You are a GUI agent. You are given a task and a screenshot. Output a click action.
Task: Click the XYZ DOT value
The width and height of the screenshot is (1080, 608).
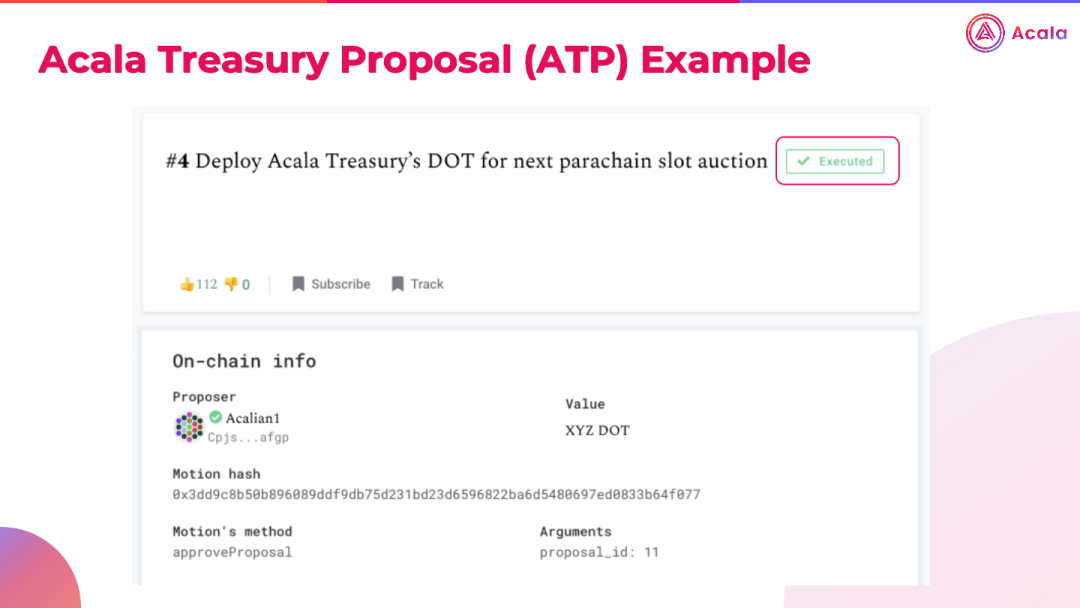[597, 430]
